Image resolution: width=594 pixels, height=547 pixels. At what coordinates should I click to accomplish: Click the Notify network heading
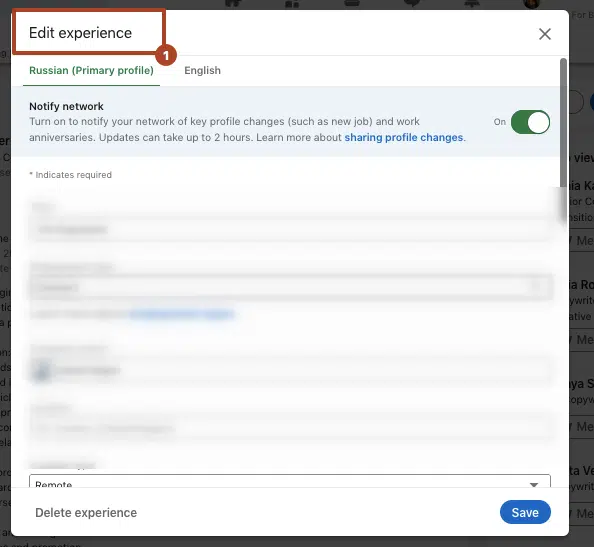[66, 106]
